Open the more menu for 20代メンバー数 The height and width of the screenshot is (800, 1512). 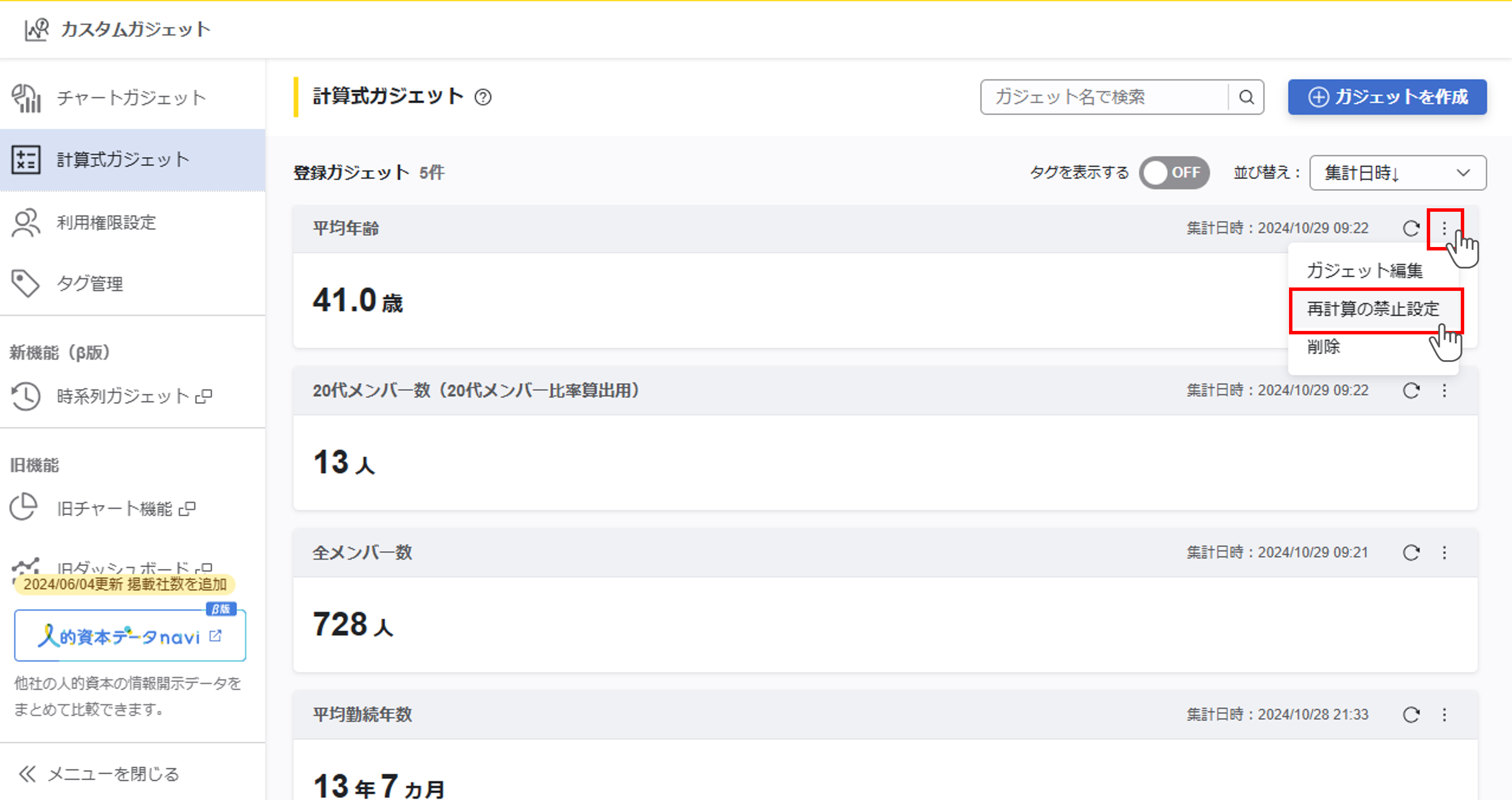(x=1444, y=391)
